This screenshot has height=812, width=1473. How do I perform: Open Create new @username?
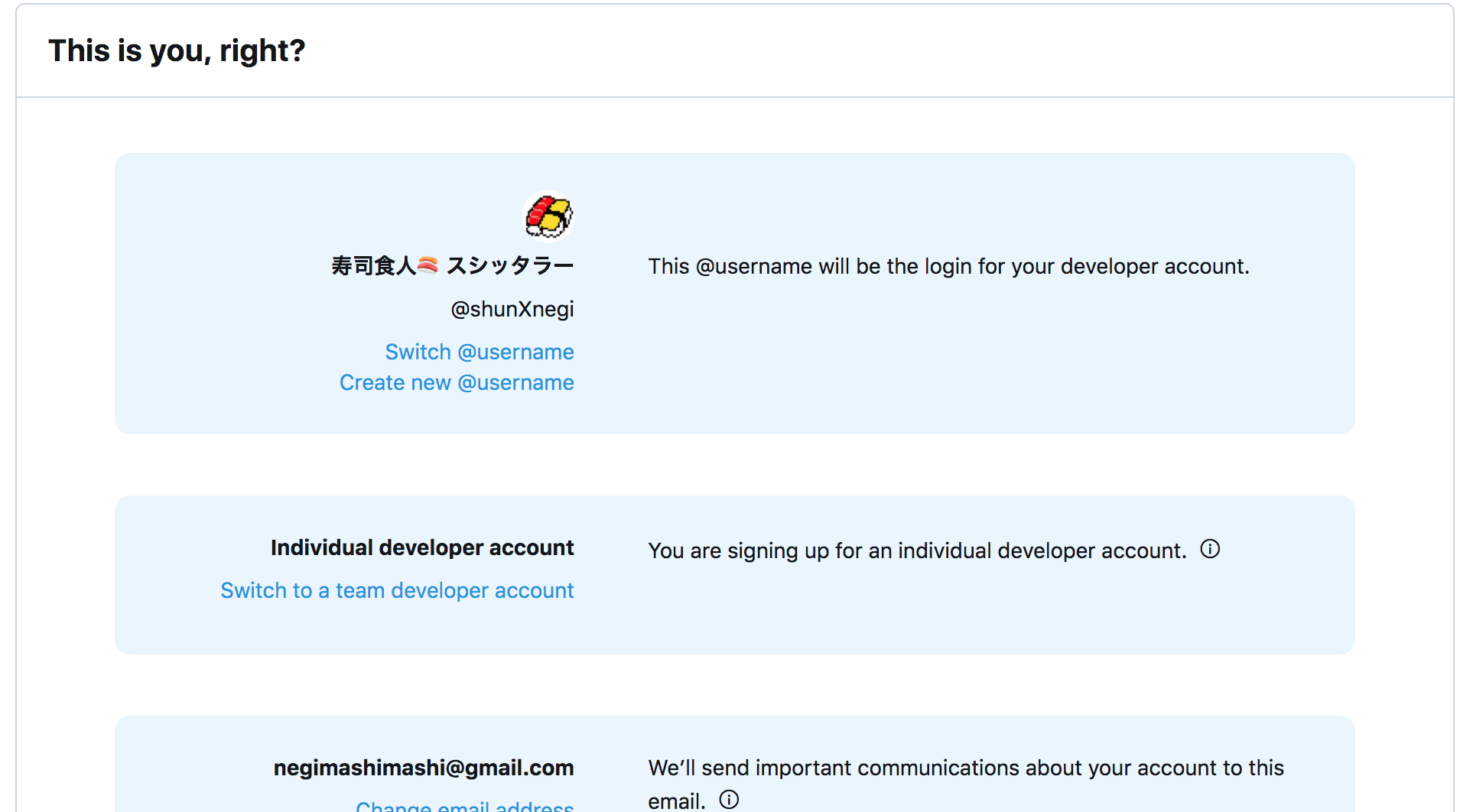click(x=457, y=382)
